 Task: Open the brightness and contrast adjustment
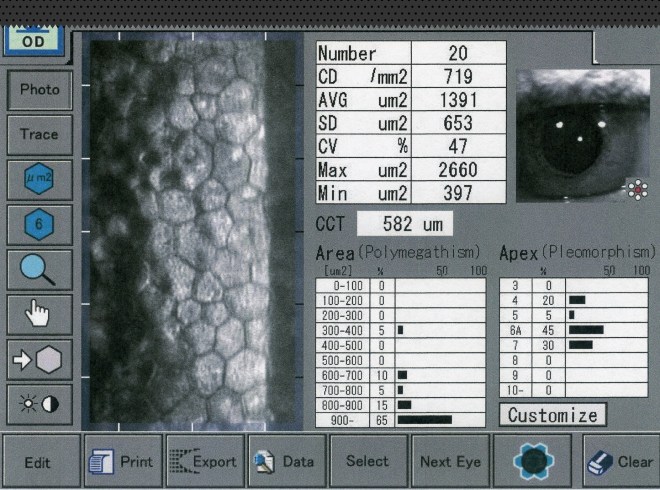pos(39,404)
